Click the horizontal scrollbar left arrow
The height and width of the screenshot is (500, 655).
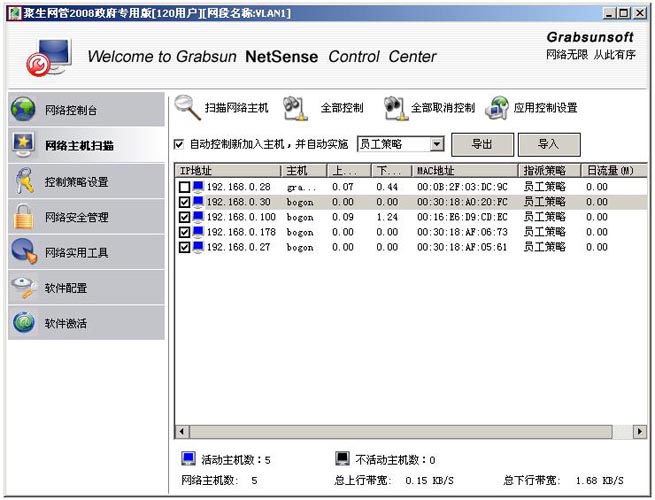pos(182,431)
